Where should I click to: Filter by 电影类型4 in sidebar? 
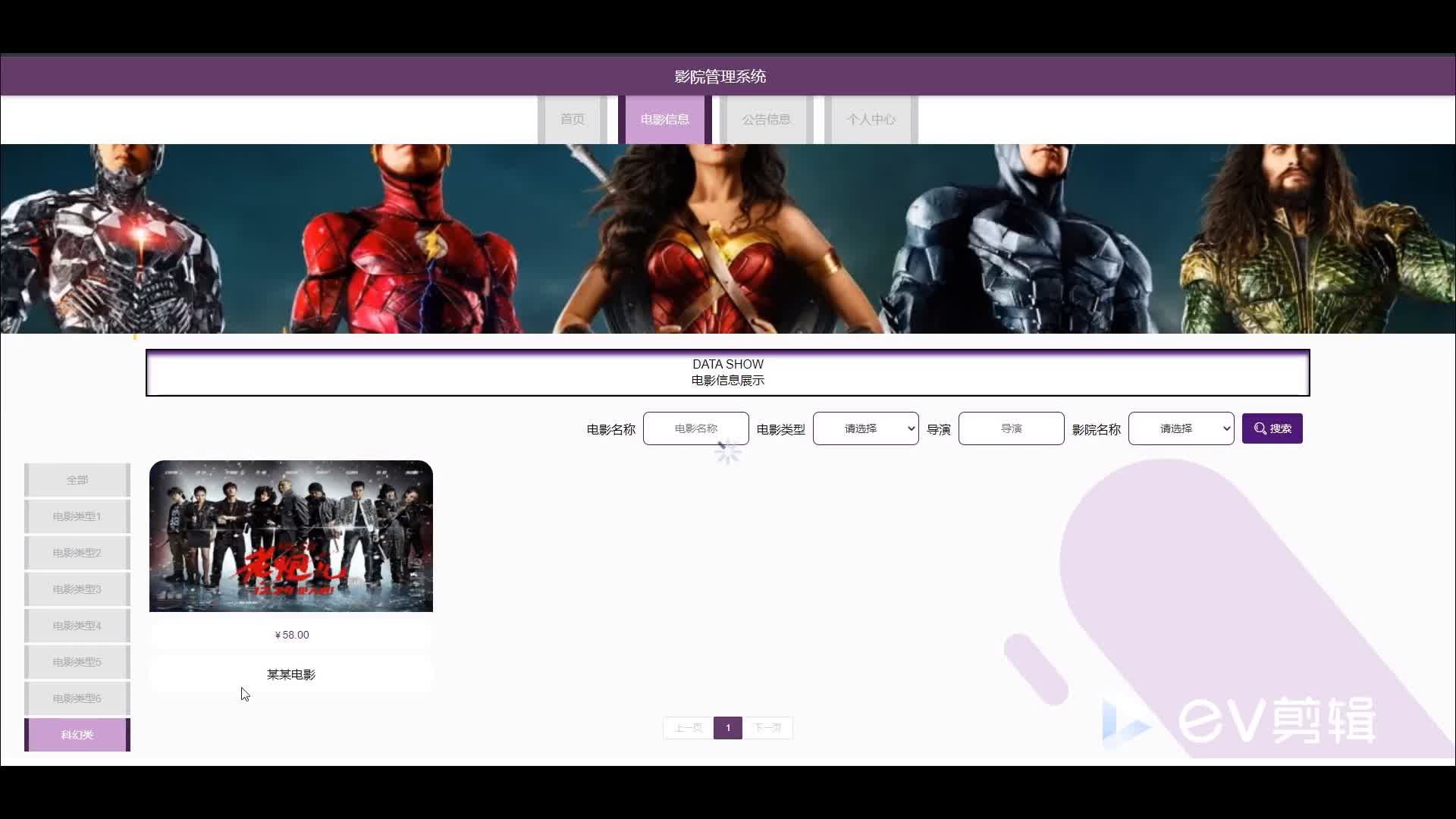[x=77, y=626]
